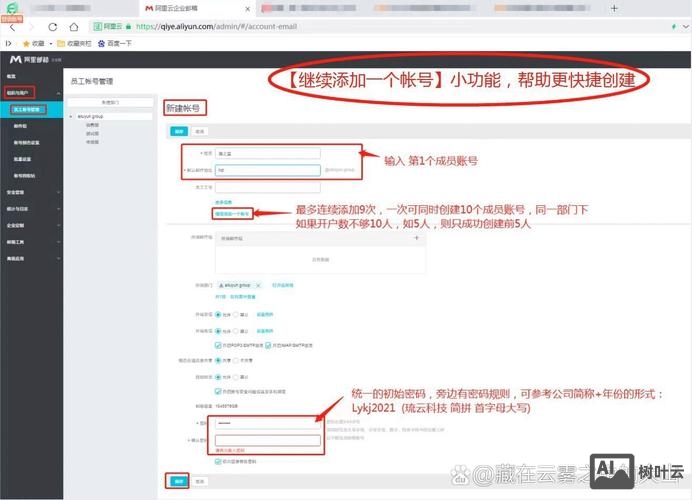This screenshot has height=500, width=692.
Task: Select the 共享 address book radio
Action: [x=218, y=361]
